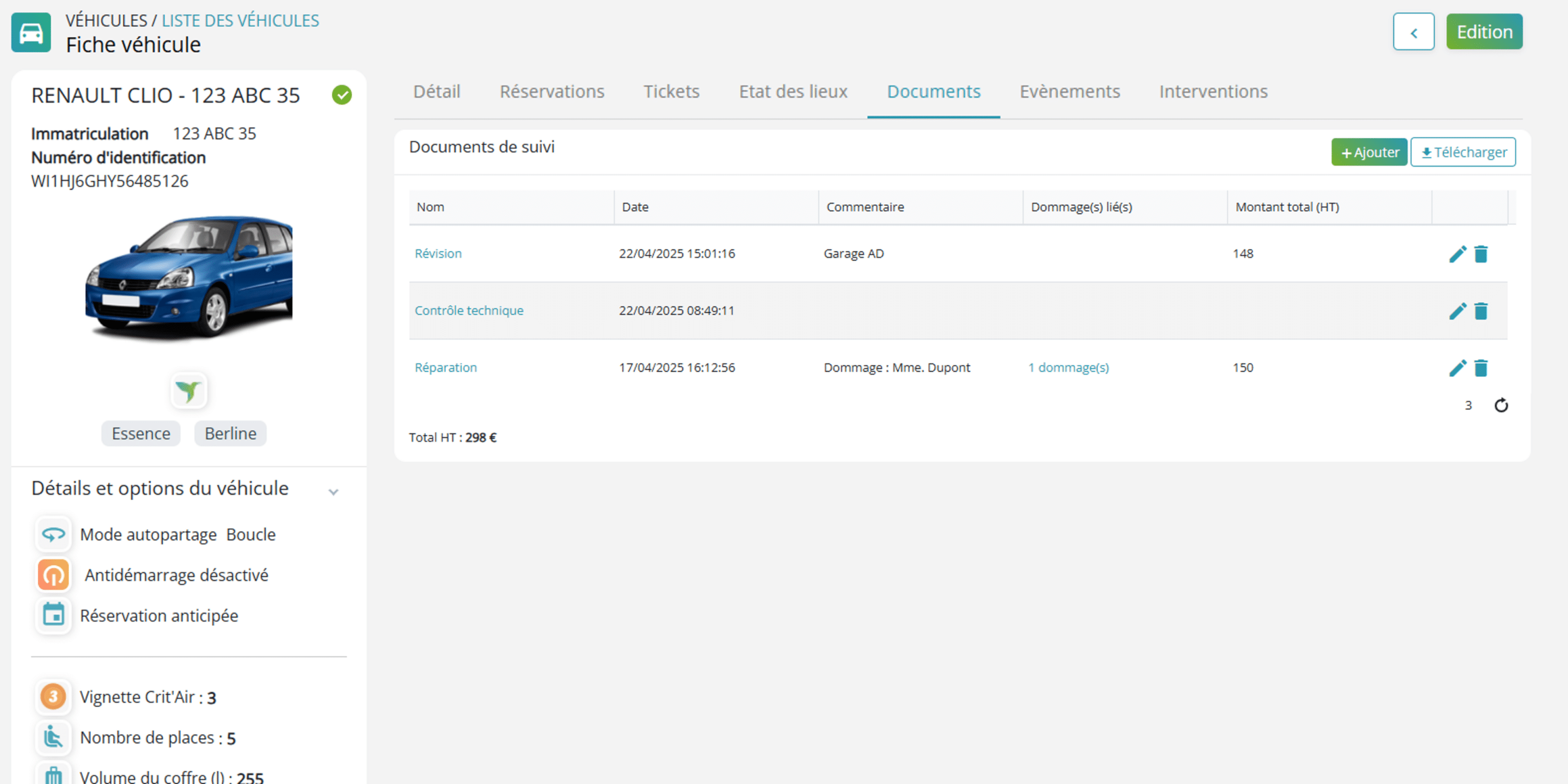Switch to the Evènements tab
Viewport: 1568px width, 784px height.
click(x=1069, y=91)
